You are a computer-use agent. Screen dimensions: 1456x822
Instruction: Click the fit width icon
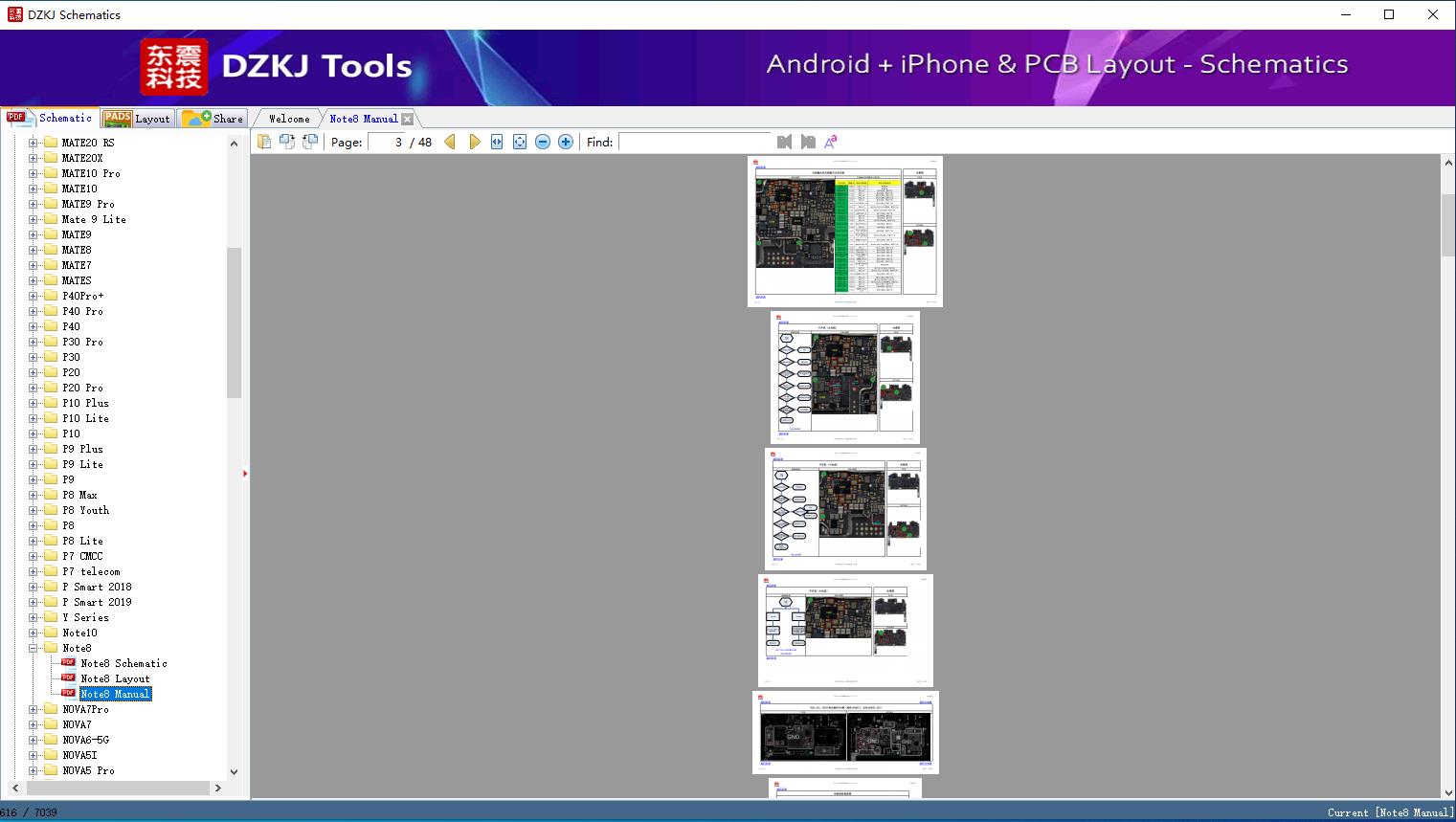point(497,142)
